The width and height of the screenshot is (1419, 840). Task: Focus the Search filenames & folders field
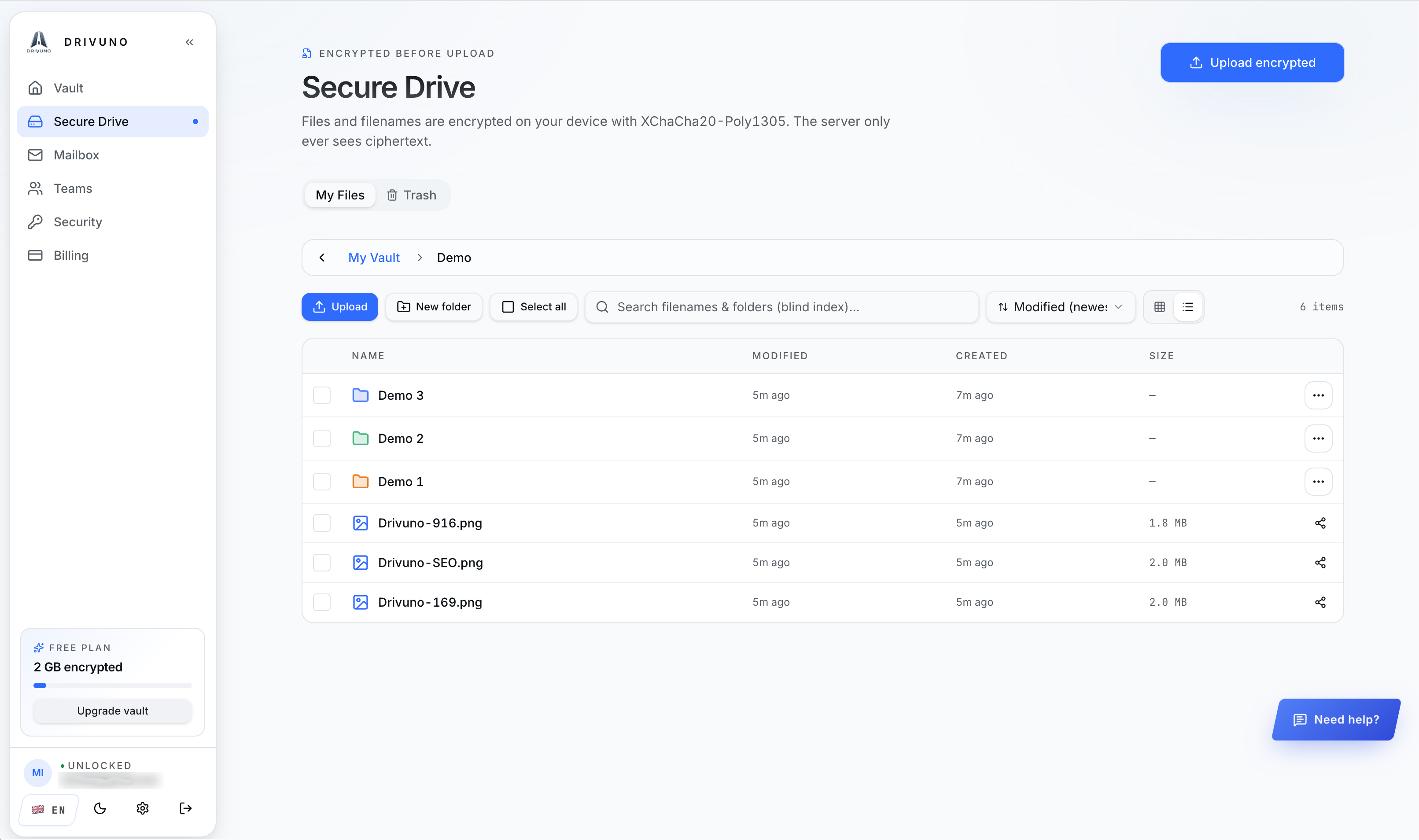tap(781, 307)
